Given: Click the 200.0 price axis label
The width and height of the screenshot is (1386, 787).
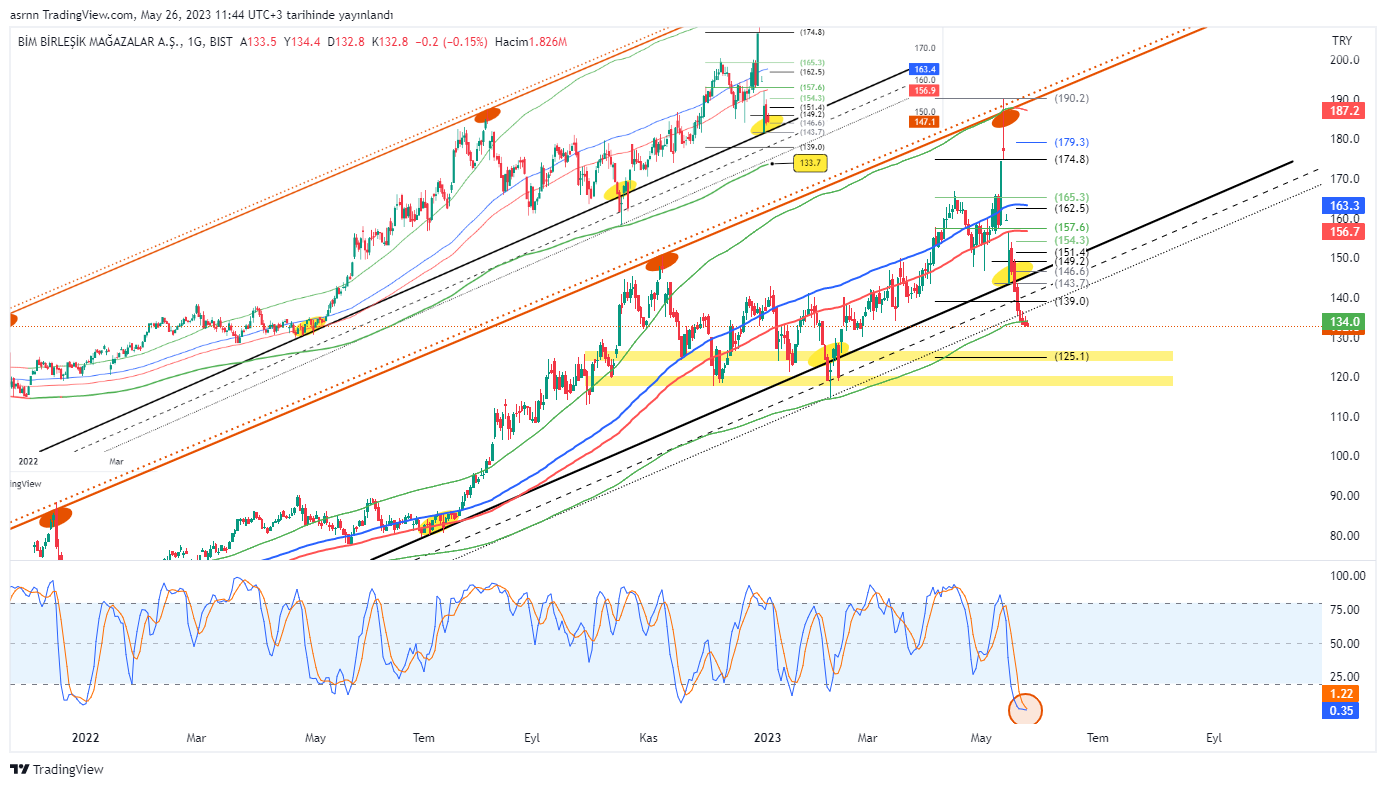Looking at the screenshot, I should (x=1344, y=60).
